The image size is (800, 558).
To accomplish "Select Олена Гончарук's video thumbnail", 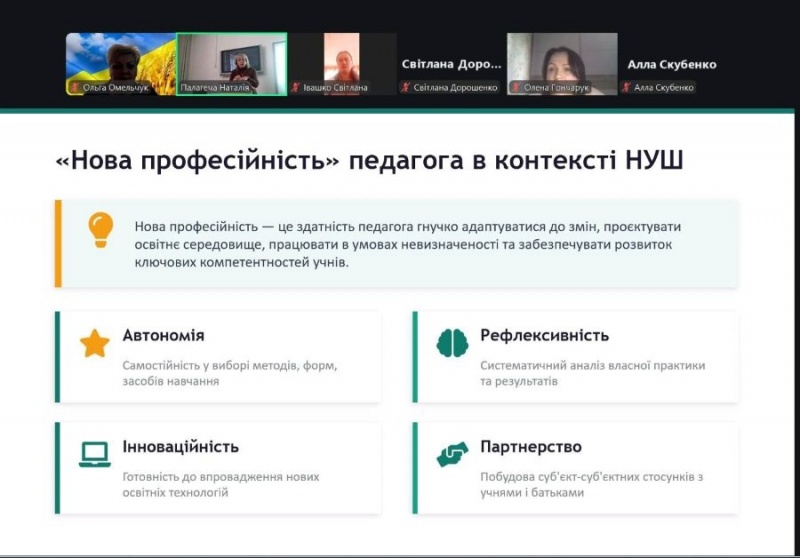I will pos(562,60).
